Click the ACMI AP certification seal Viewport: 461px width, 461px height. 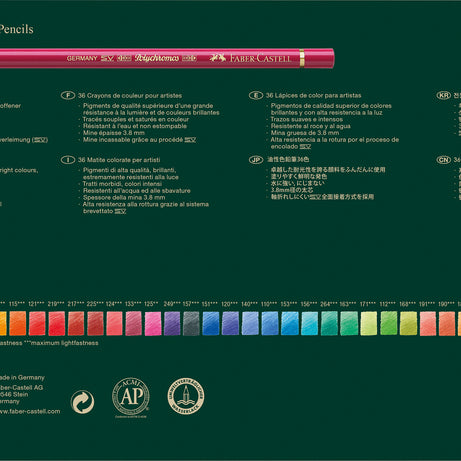coord(131,397)
